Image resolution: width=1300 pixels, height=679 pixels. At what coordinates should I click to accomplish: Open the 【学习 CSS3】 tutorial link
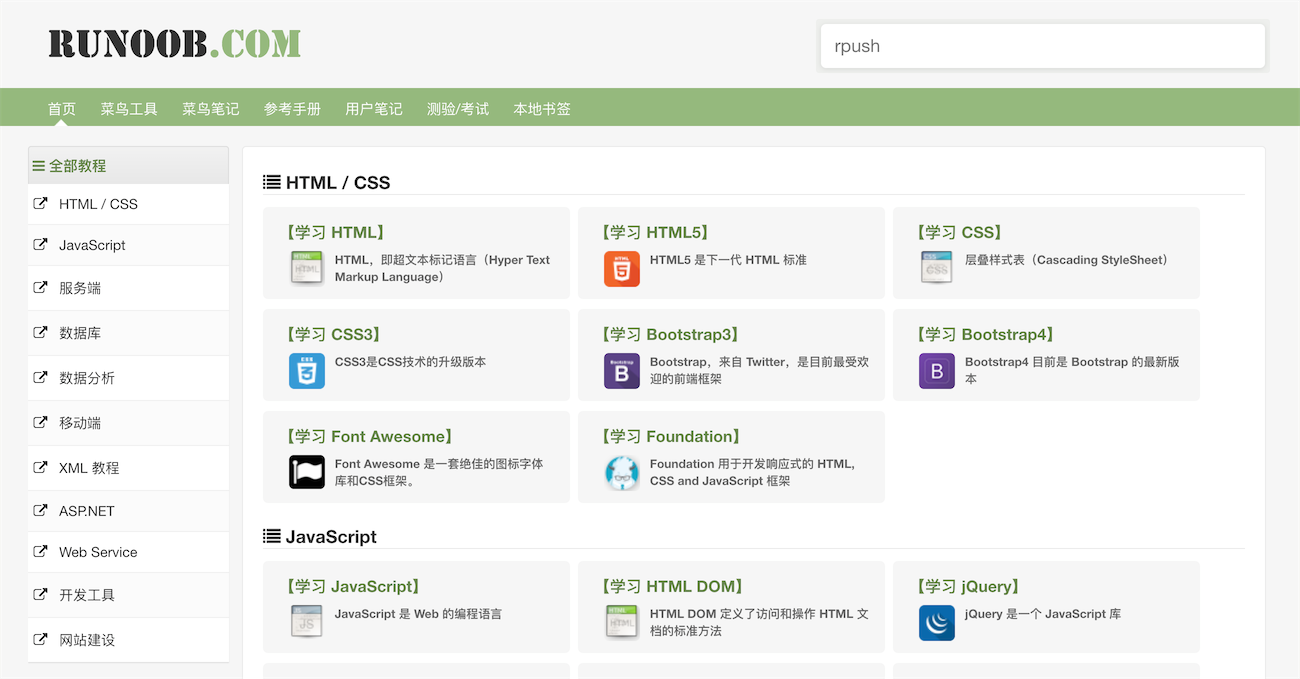point(333,334)
